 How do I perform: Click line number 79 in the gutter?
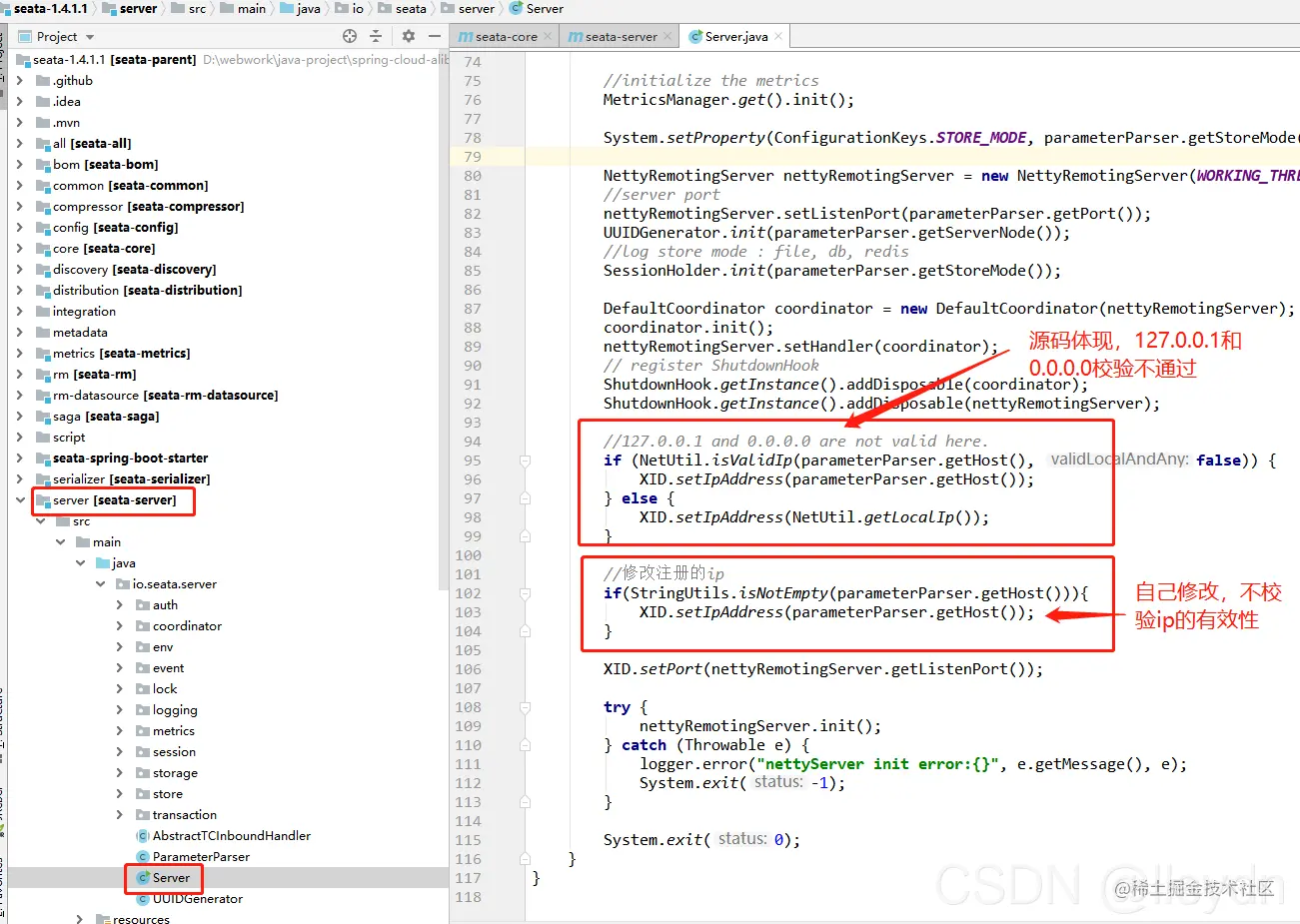click(473, 157)
